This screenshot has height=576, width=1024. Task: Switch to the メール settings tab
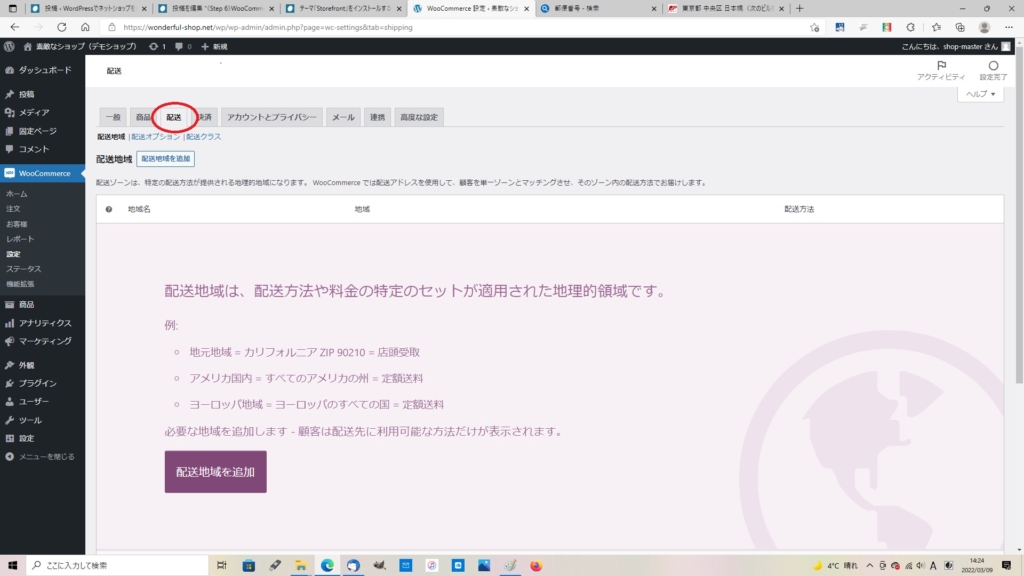[344, 117]
